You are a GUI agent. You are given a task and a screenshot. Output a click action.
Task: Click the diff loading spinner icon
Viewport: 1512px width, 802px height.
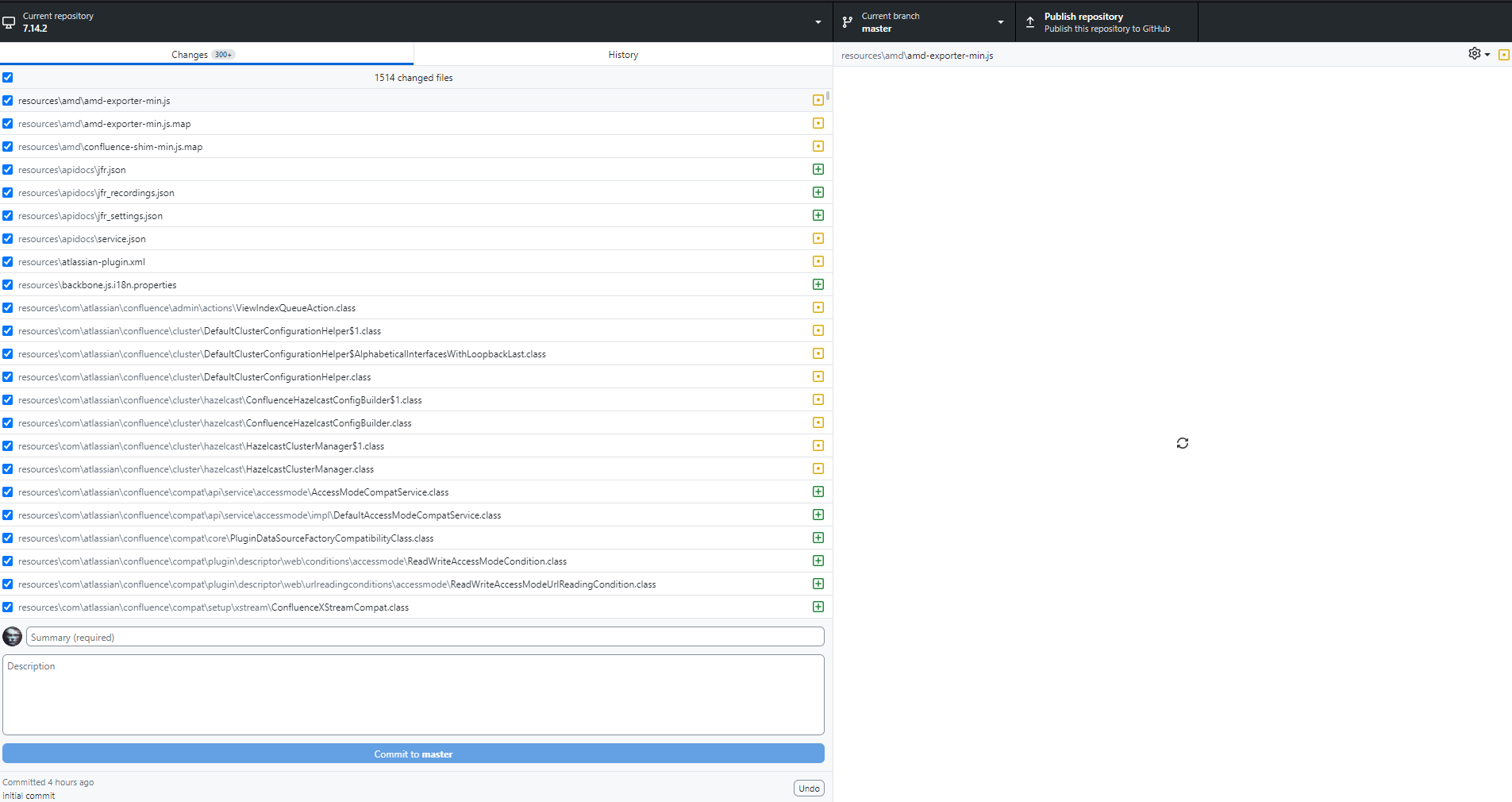point(1182,443)
